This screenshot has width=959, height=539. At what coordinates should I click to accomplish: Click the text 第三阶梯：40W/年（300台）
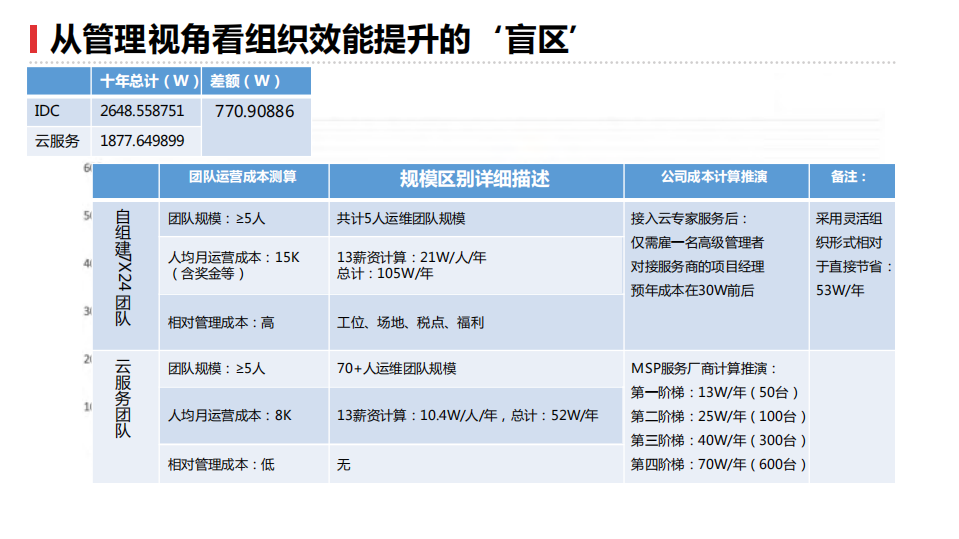(x=719, y=440)
